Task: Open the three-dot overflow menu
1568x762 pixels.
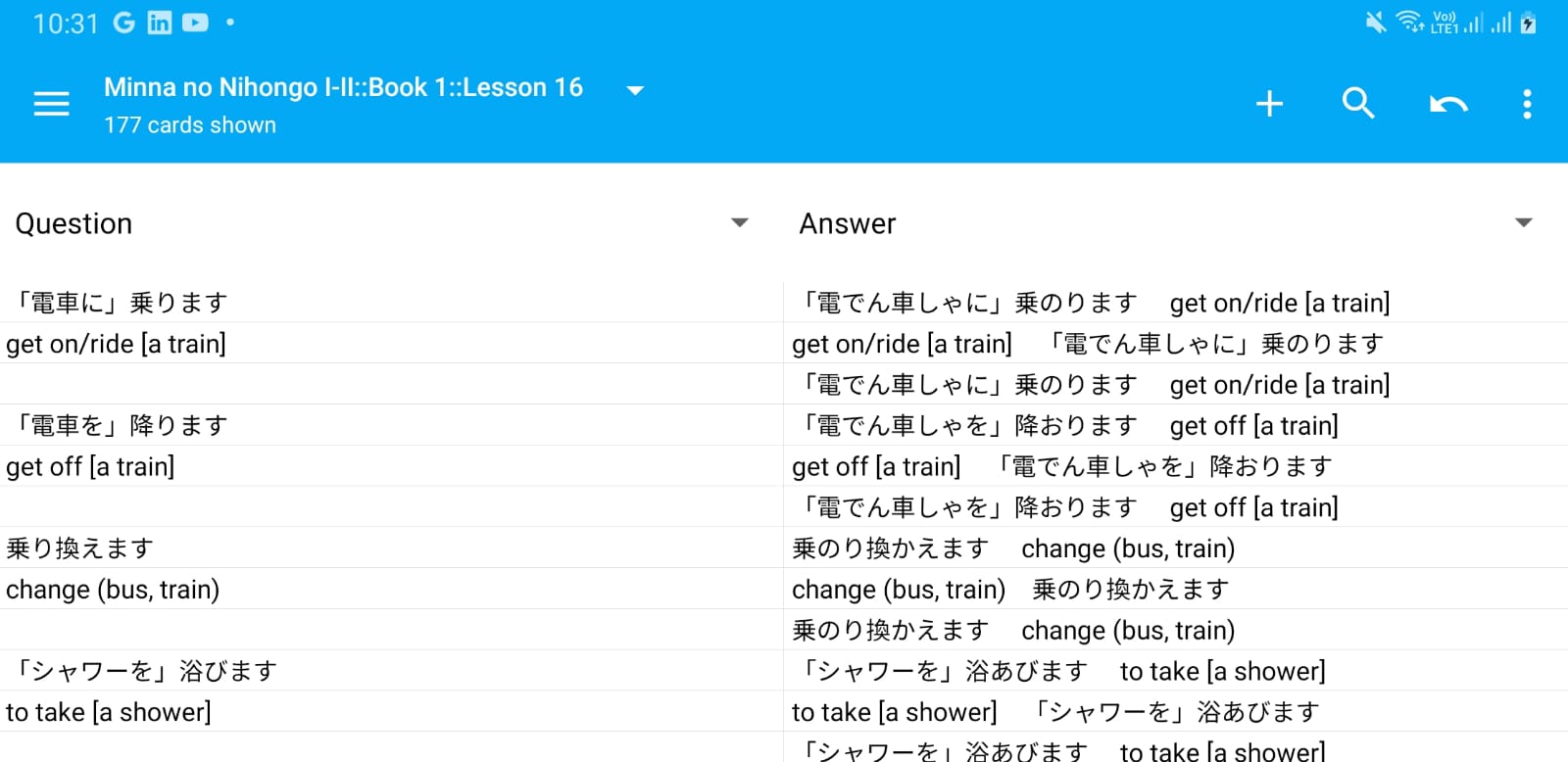Action: (1527, 104)
